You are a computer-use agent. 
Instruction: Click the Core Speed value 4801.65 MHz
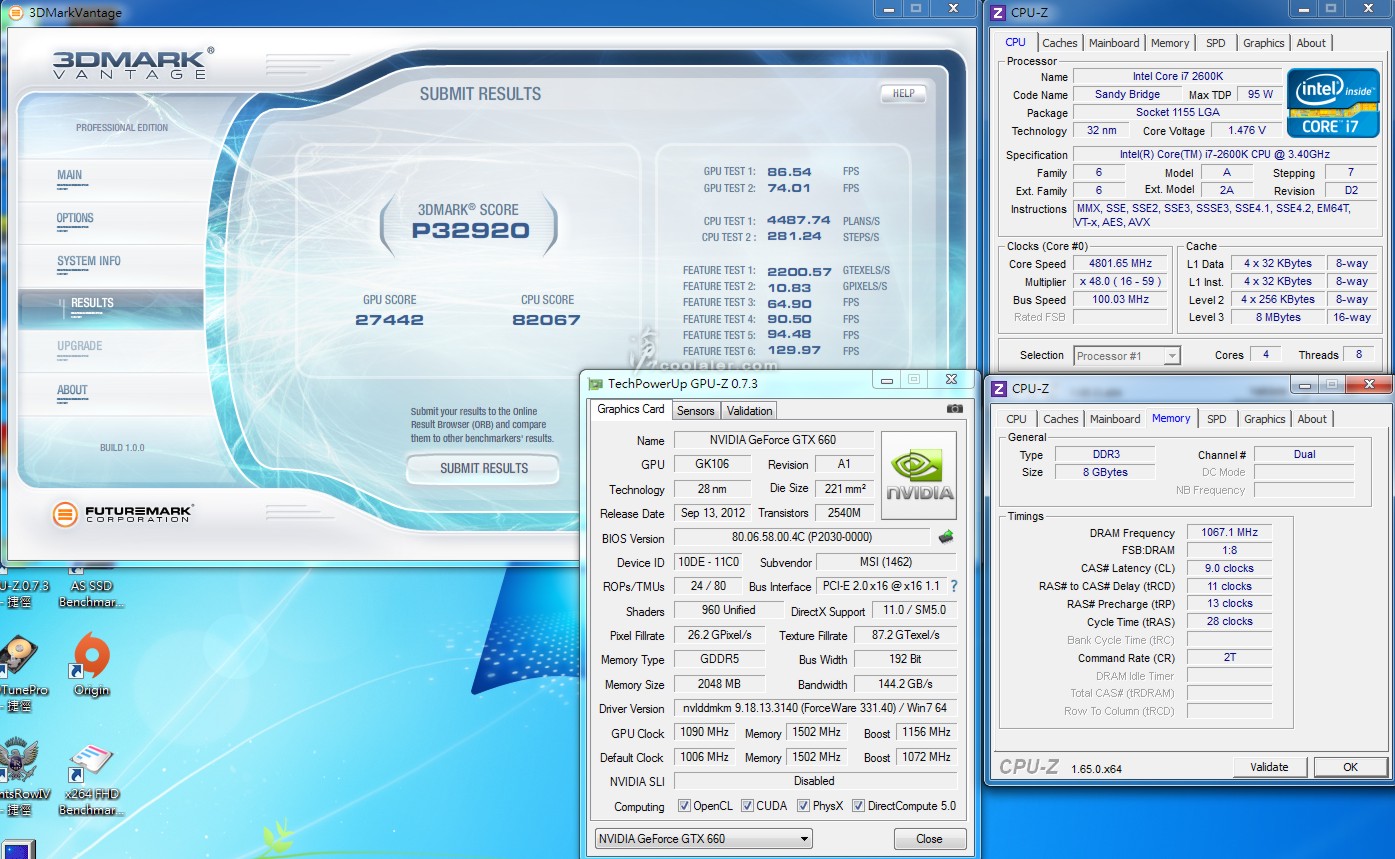1120,264
